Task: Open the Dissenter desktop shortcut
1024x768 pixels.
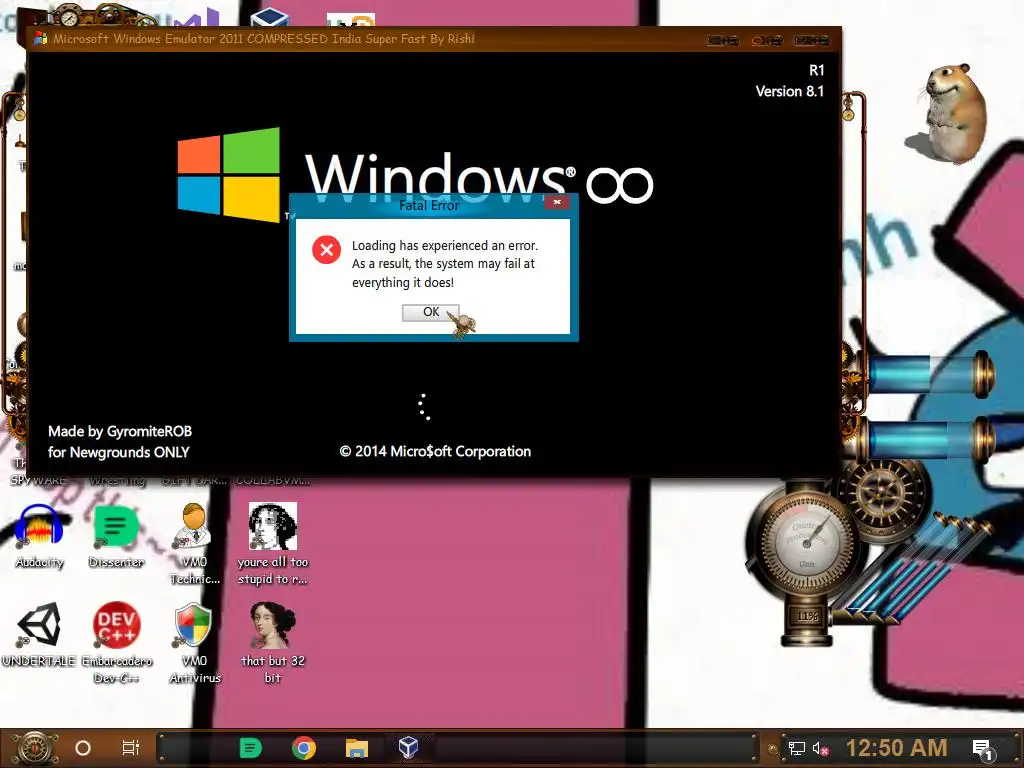Action: (x=116, y=536)
